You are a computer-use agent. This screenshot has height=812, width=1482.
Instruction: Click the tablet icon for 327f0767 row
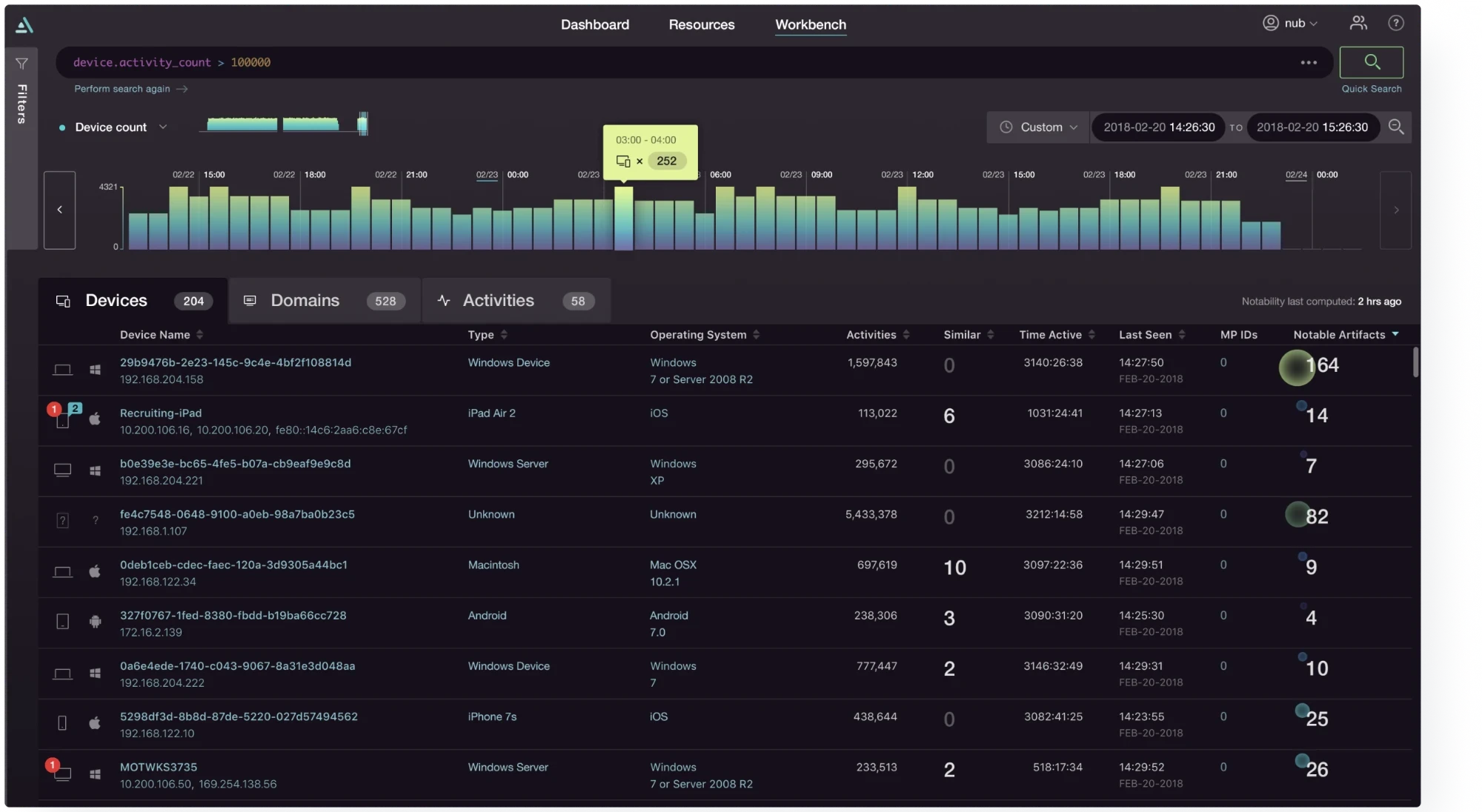point(63,622)
